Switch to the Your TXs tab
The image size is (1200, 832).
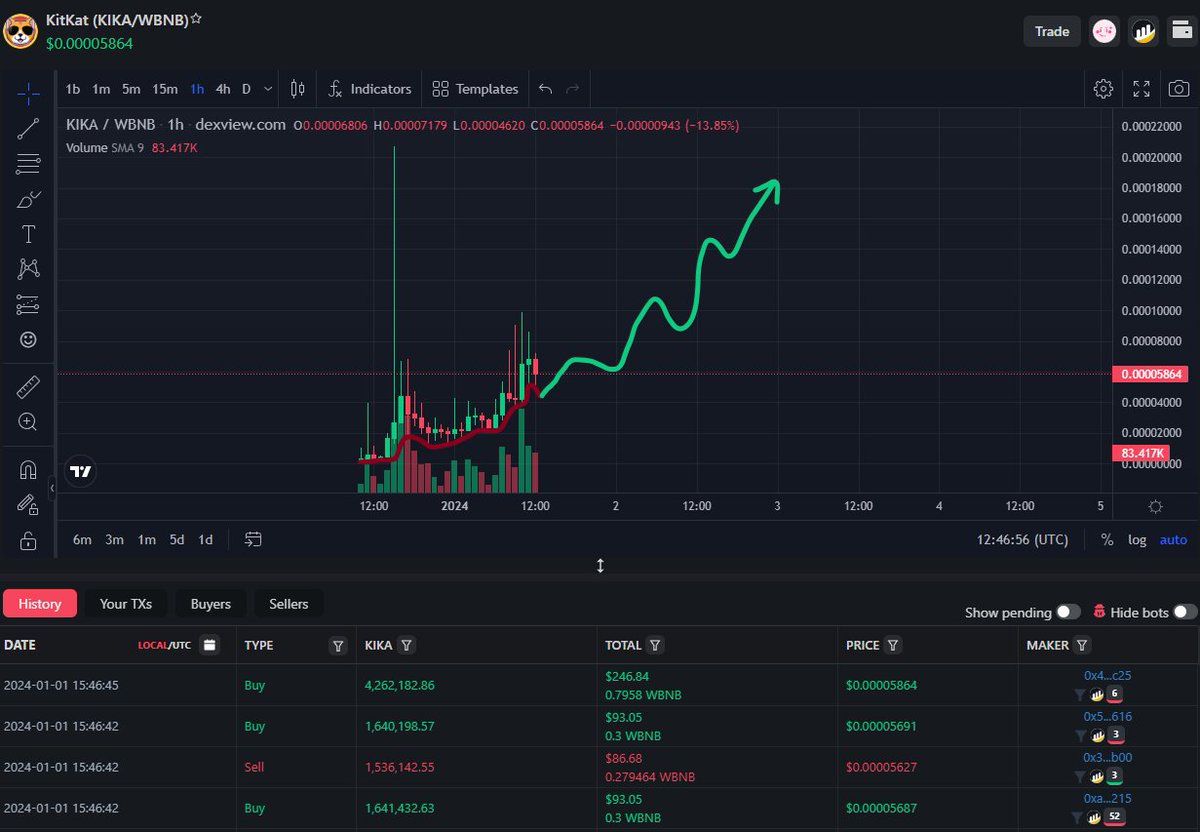(126, 604)
